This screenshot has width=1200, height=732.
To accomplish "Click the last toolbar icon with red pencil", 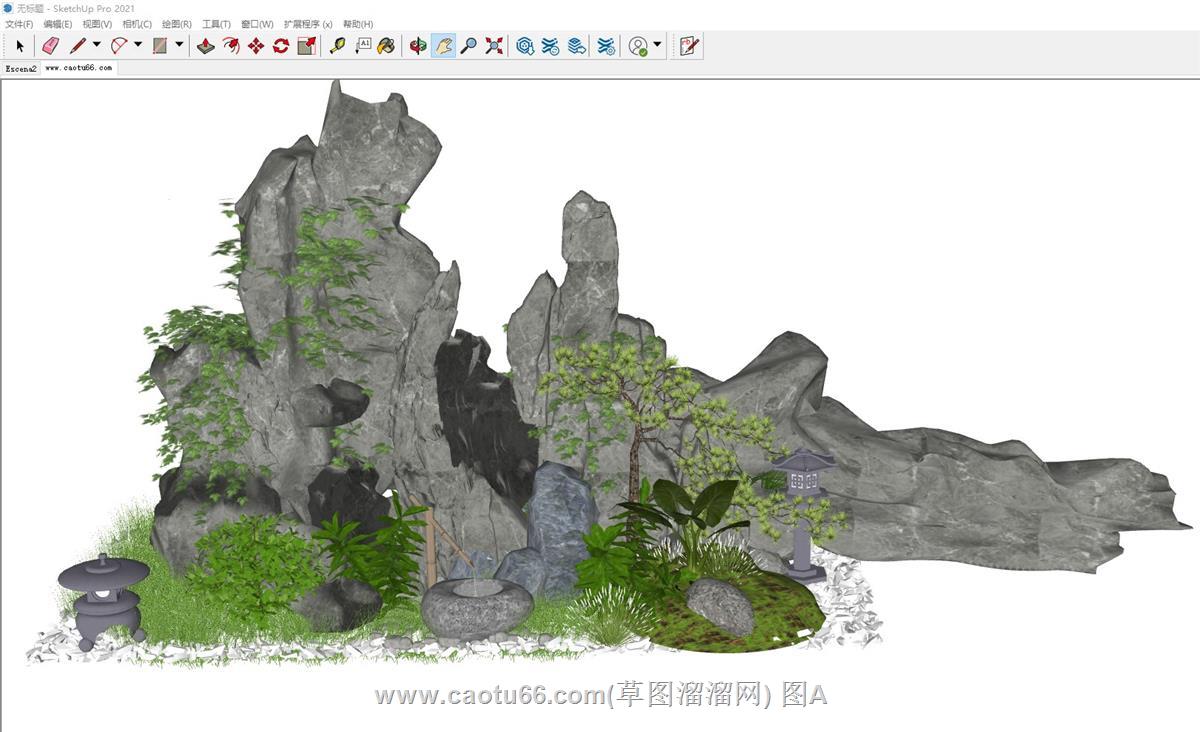I will point(688,45).
